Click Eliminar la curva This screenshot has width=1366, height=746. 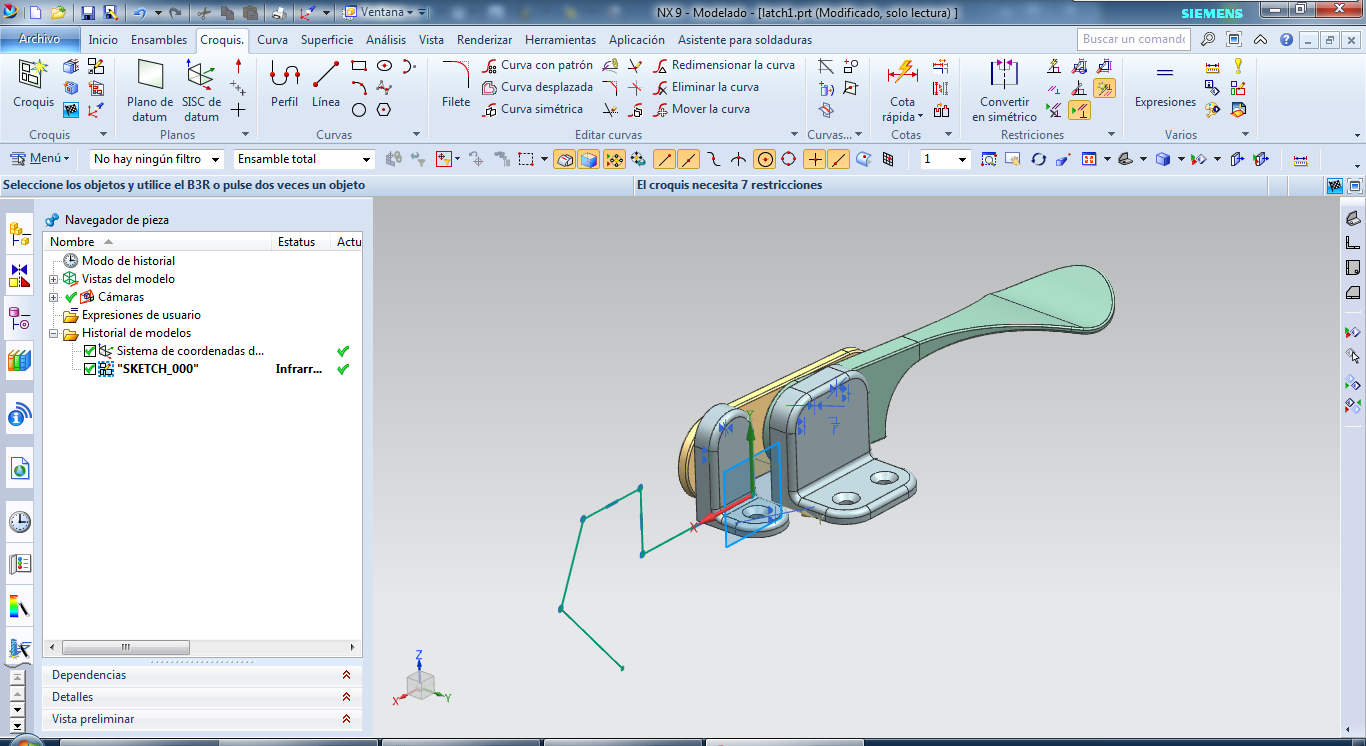[706, 87]
